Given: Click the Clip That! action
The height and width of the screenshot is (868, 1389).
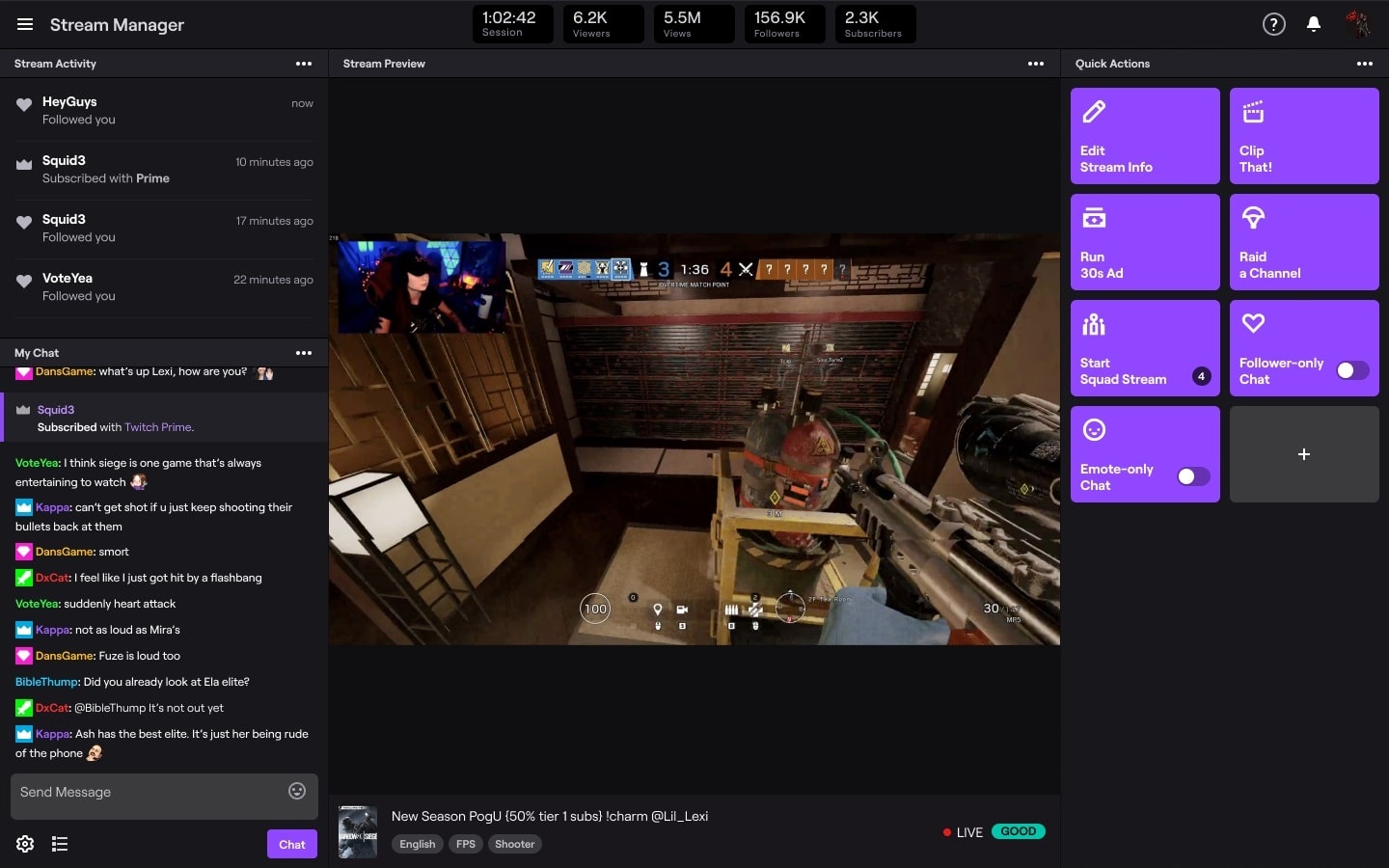Looking at the screenshot, I should click(1304, 136).
